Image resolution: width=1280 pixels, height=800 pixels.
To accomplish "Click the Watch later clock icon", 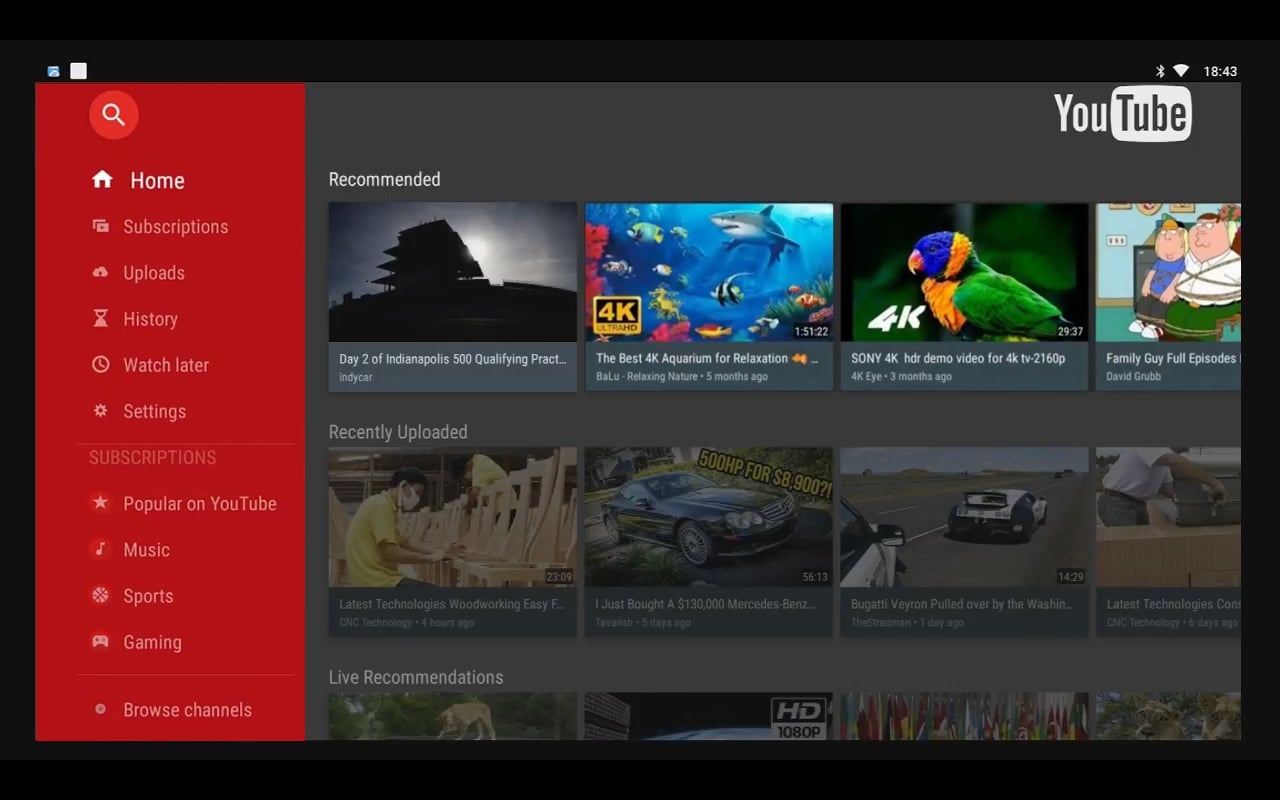I will point(100,365).
